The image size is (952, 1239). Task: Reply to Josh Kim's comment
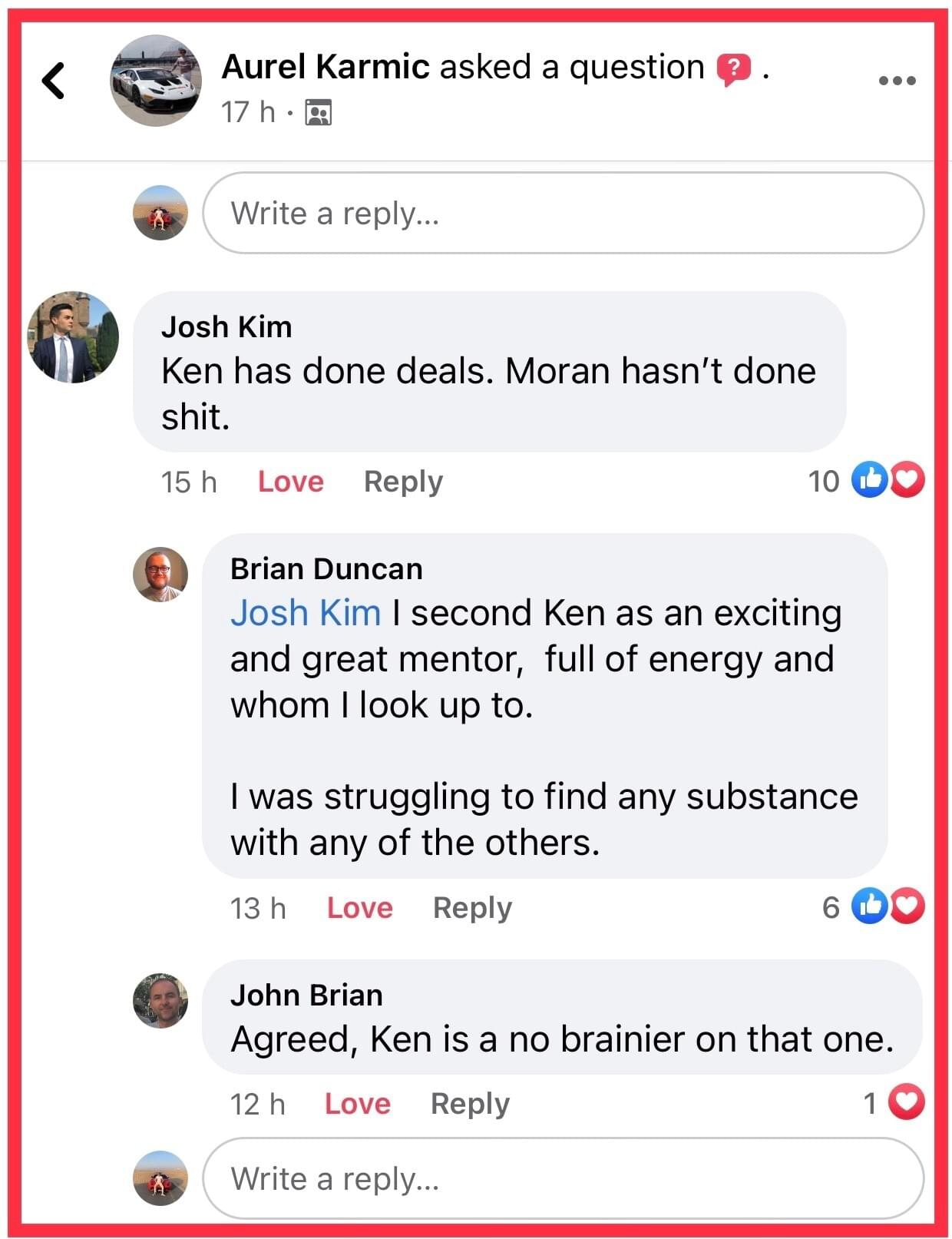tap(403, 482)
